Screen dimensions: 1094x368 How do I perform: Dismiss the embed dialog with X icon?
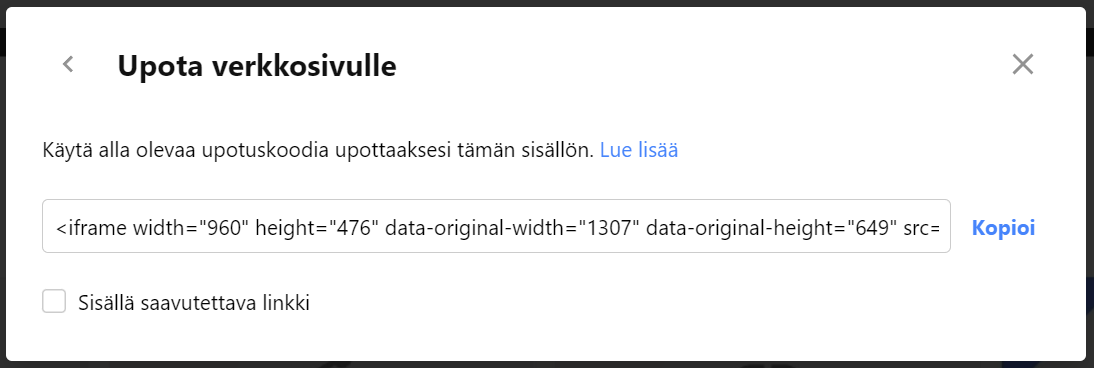tap(1022, 64)
